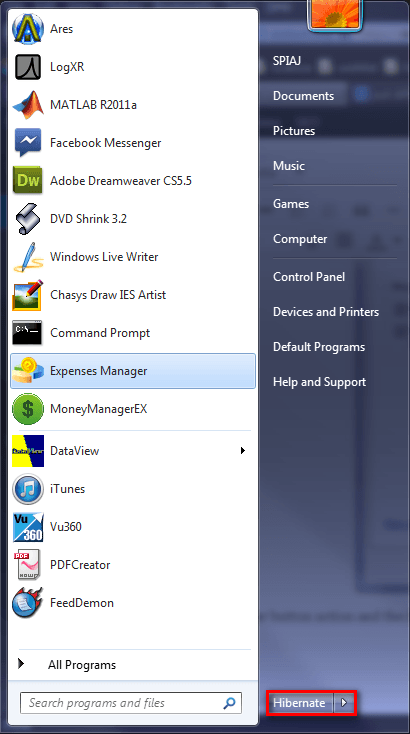Screen dimensions: 410x734
Task: Open the iTunes icon
Action: 28,489
